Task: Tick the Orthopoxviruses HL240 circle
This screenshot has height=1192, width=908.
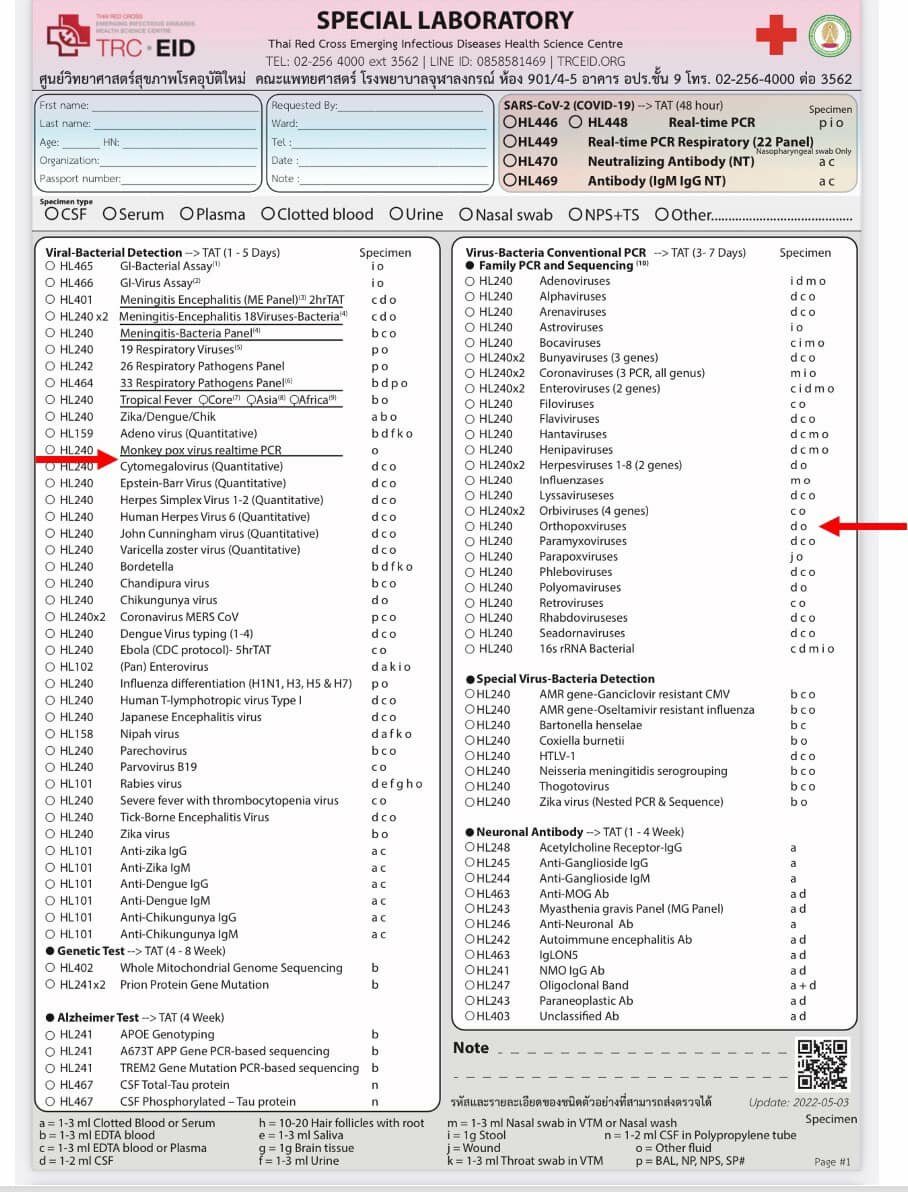Action: point(470,526)
